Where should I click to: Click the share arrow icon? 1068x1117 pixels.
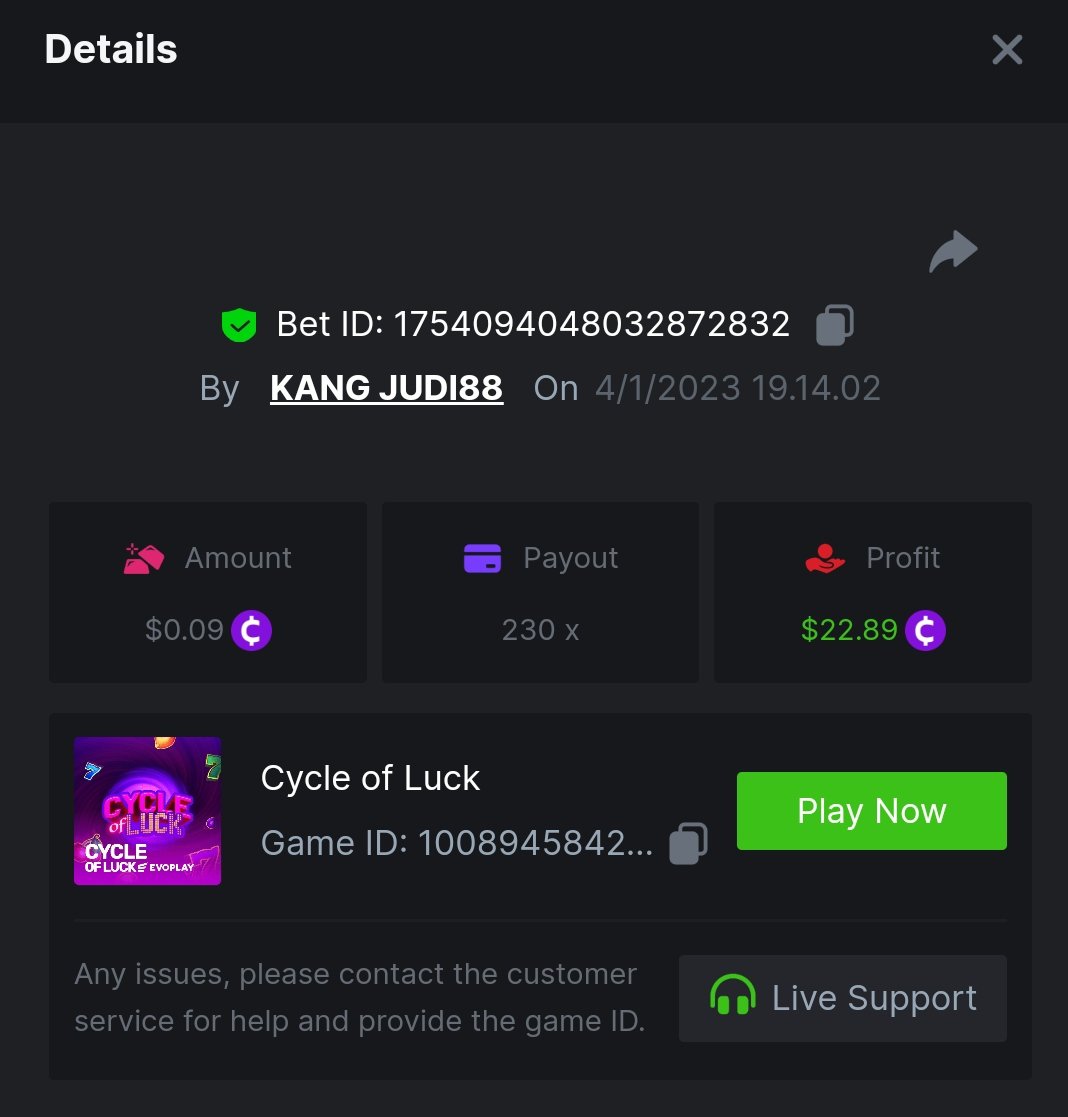coord(953,251)
